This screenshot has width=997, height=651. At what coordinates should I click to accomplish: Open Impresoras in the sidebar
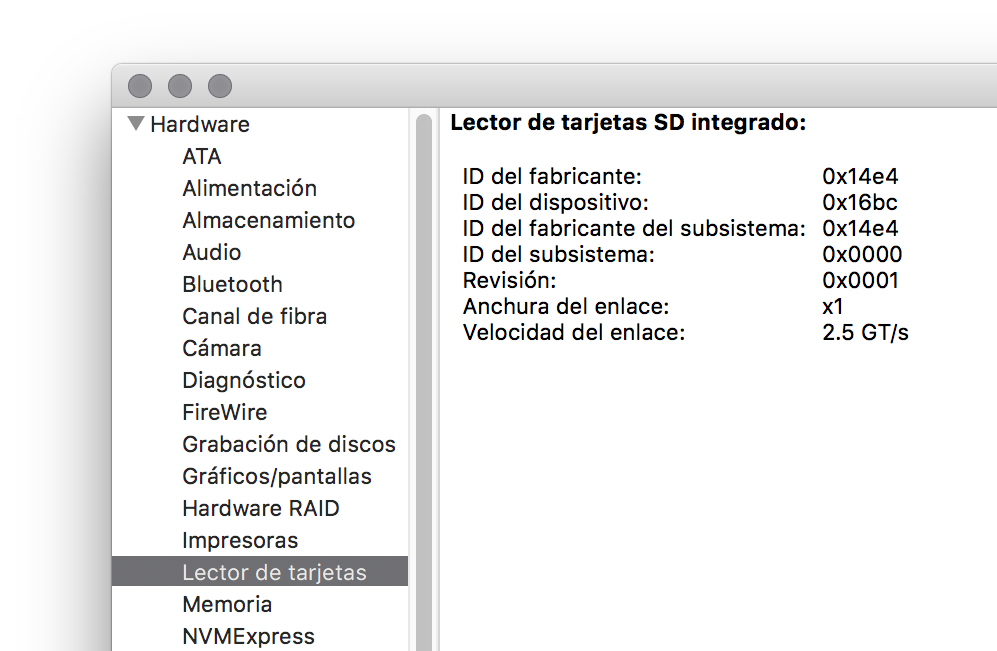[x=240, y=541]
